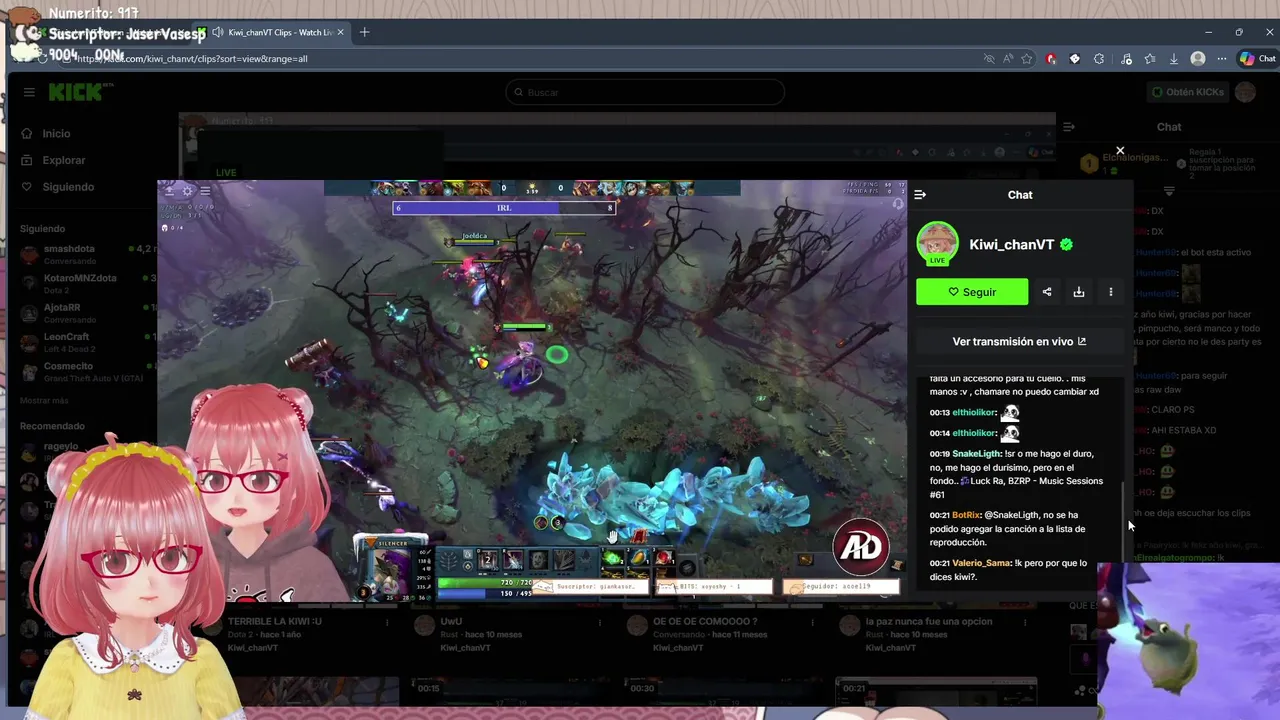Click the Buscar search field
Image resolution: width=1280 pixels, height=720 pixels.
coord(645,92)
